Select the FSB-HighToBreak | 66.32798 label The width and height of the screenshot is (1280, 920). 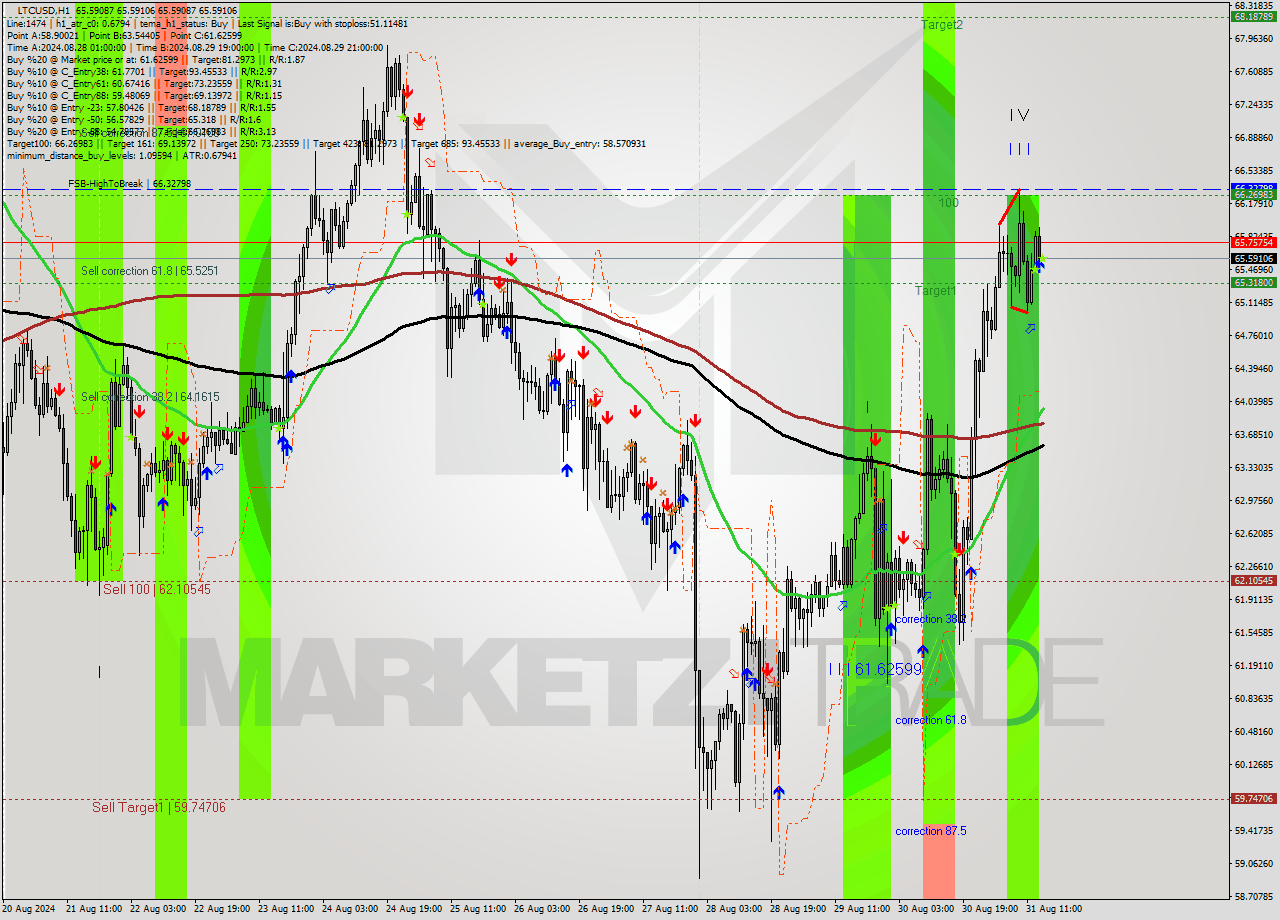(x=129, y=184)
